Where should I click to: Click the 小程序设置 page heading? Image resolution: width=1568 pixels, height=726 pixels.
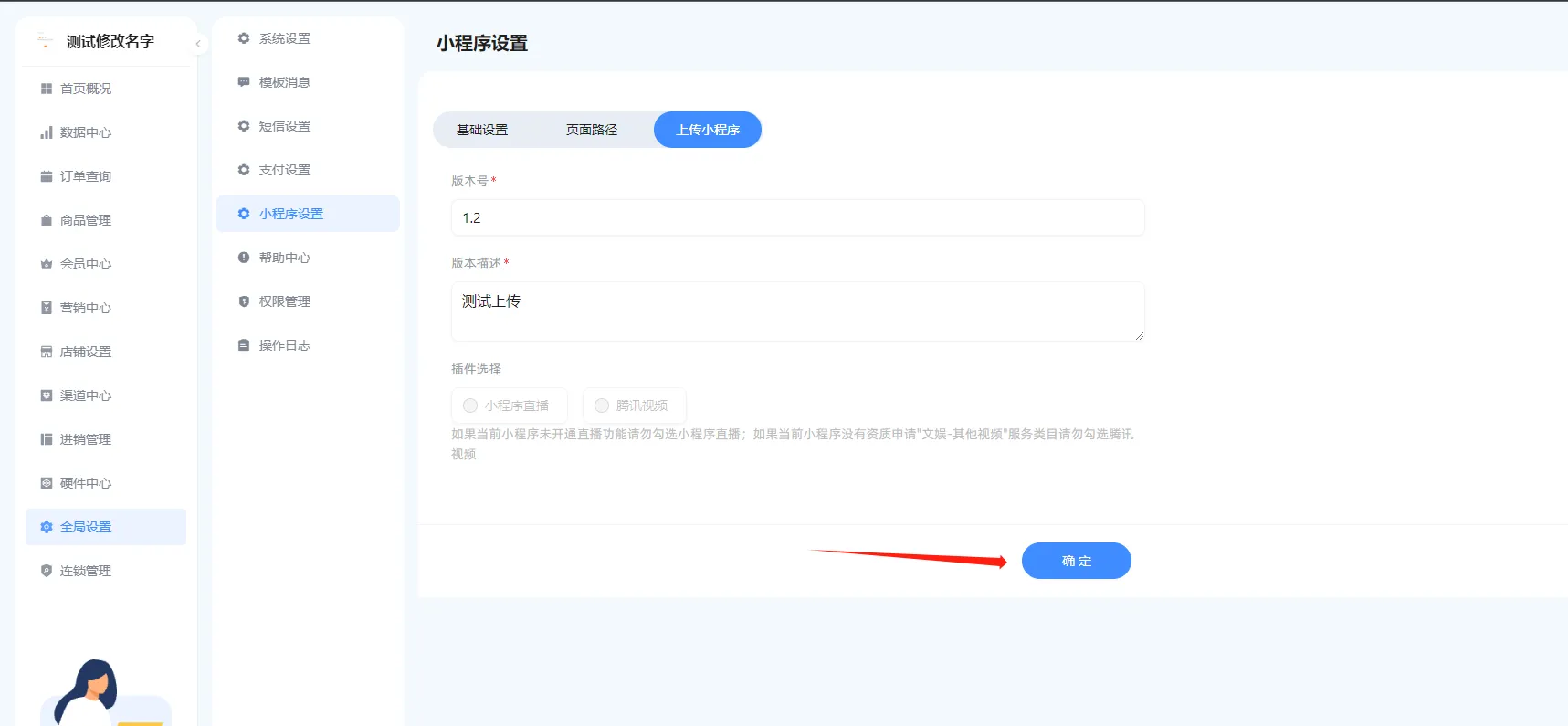pyautogui.click(x=482, y=43)
